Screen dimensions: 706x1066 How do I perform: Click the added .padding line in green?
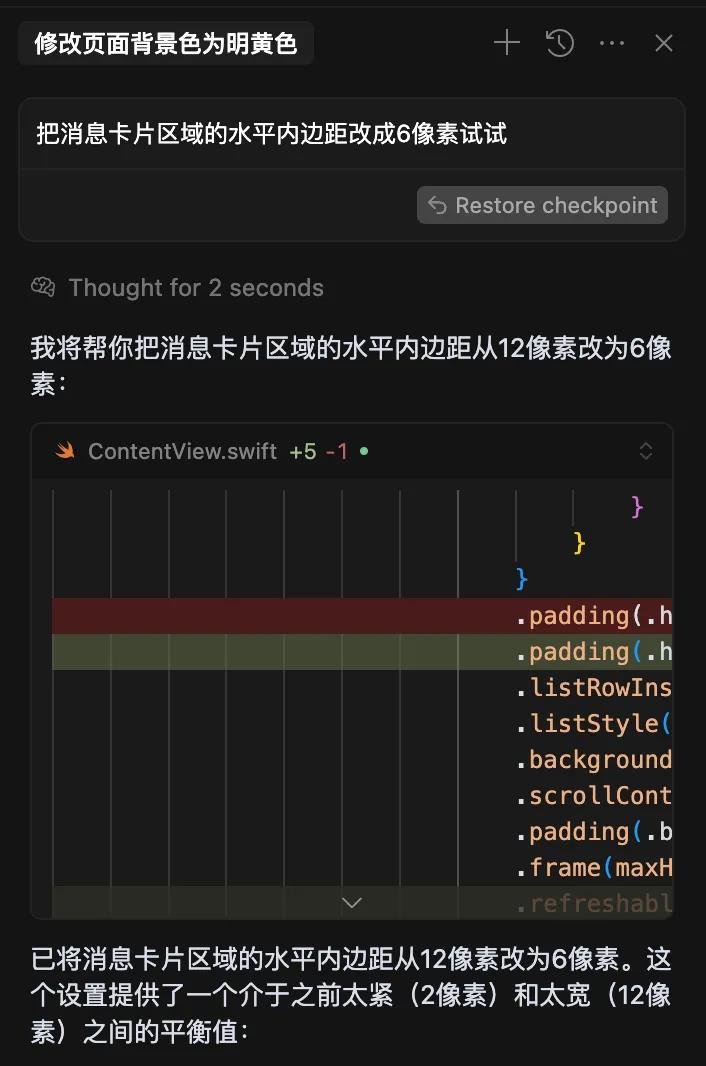[363, 652]
